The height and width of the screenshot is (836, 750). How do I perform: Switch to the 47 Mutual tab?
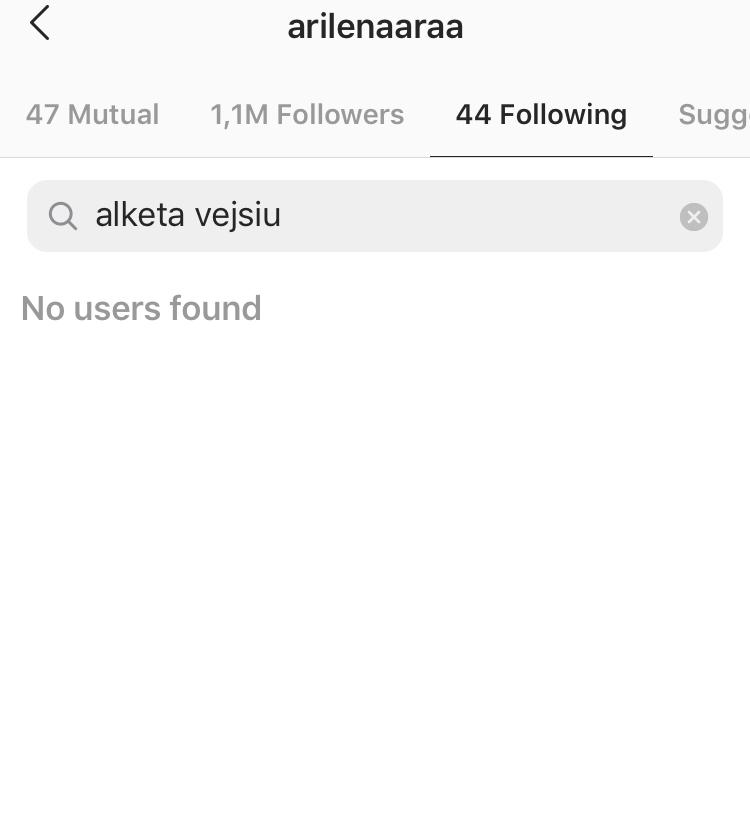pos(92,115)
